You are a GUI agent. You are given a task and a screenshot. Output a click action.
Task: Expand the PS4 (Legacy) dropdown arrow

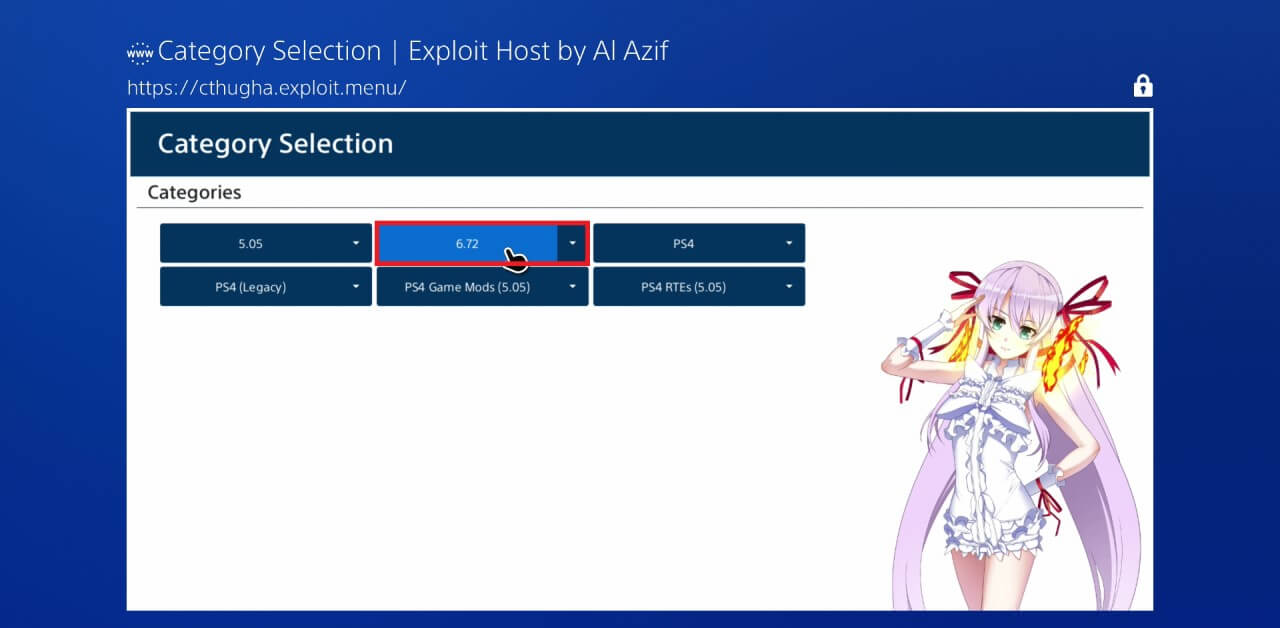click(x=357, y=287)
